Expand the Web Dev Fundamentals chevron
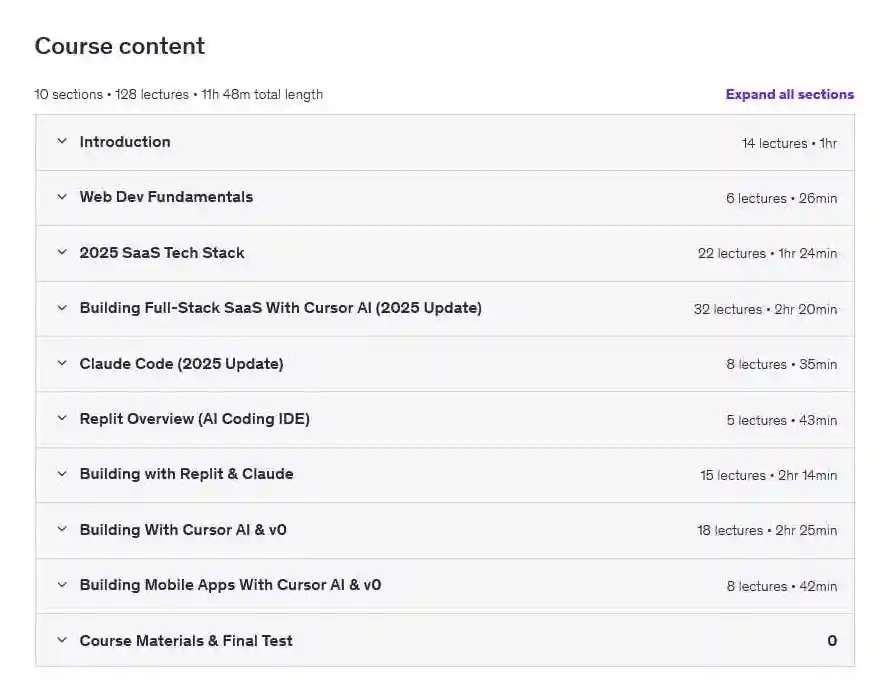881x680 pixels. pos(62,197)
